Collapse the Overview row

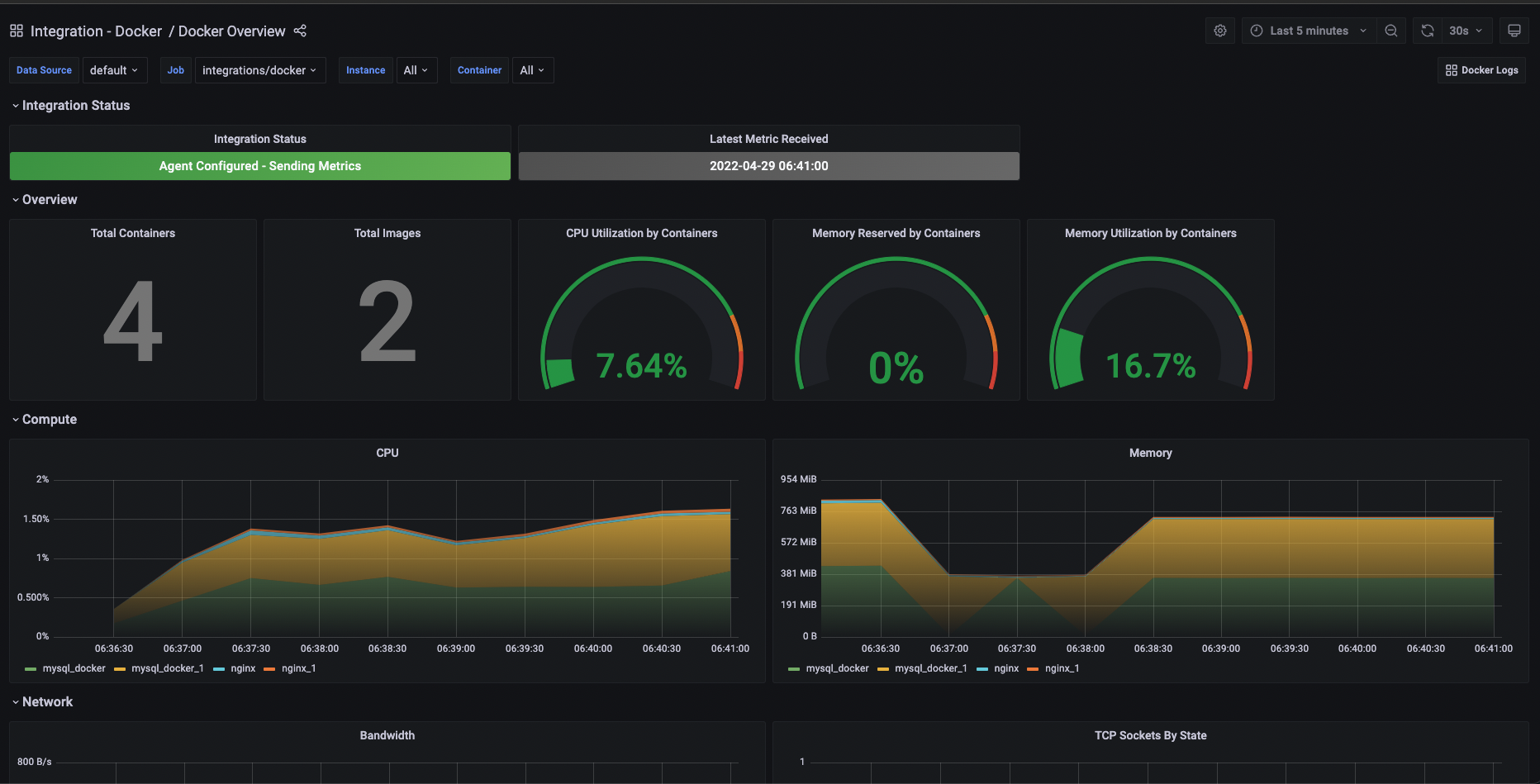pyautogui.click(x=45, y=199)
